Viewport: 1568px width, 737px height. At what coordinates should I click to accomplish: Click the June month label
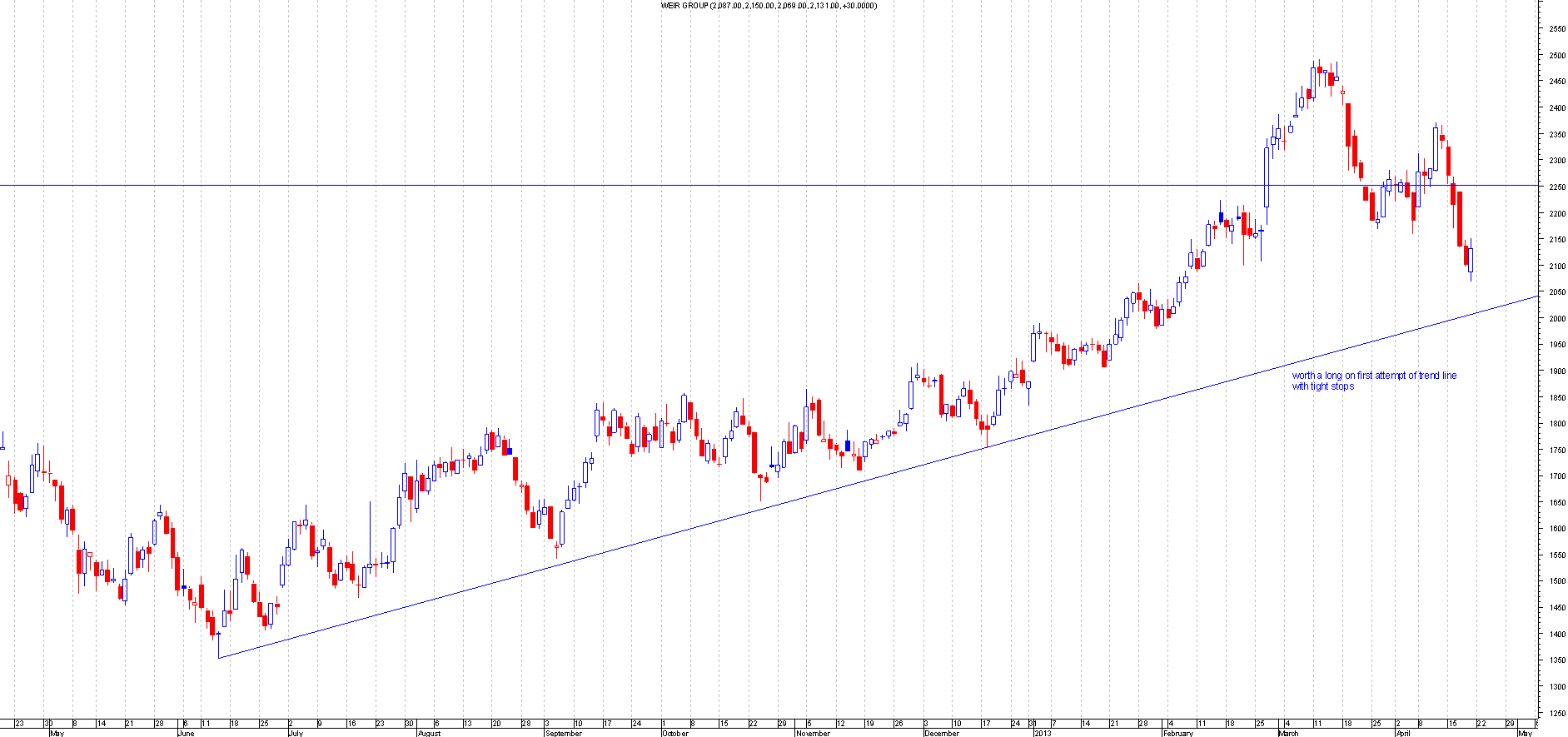pos(186,733)
